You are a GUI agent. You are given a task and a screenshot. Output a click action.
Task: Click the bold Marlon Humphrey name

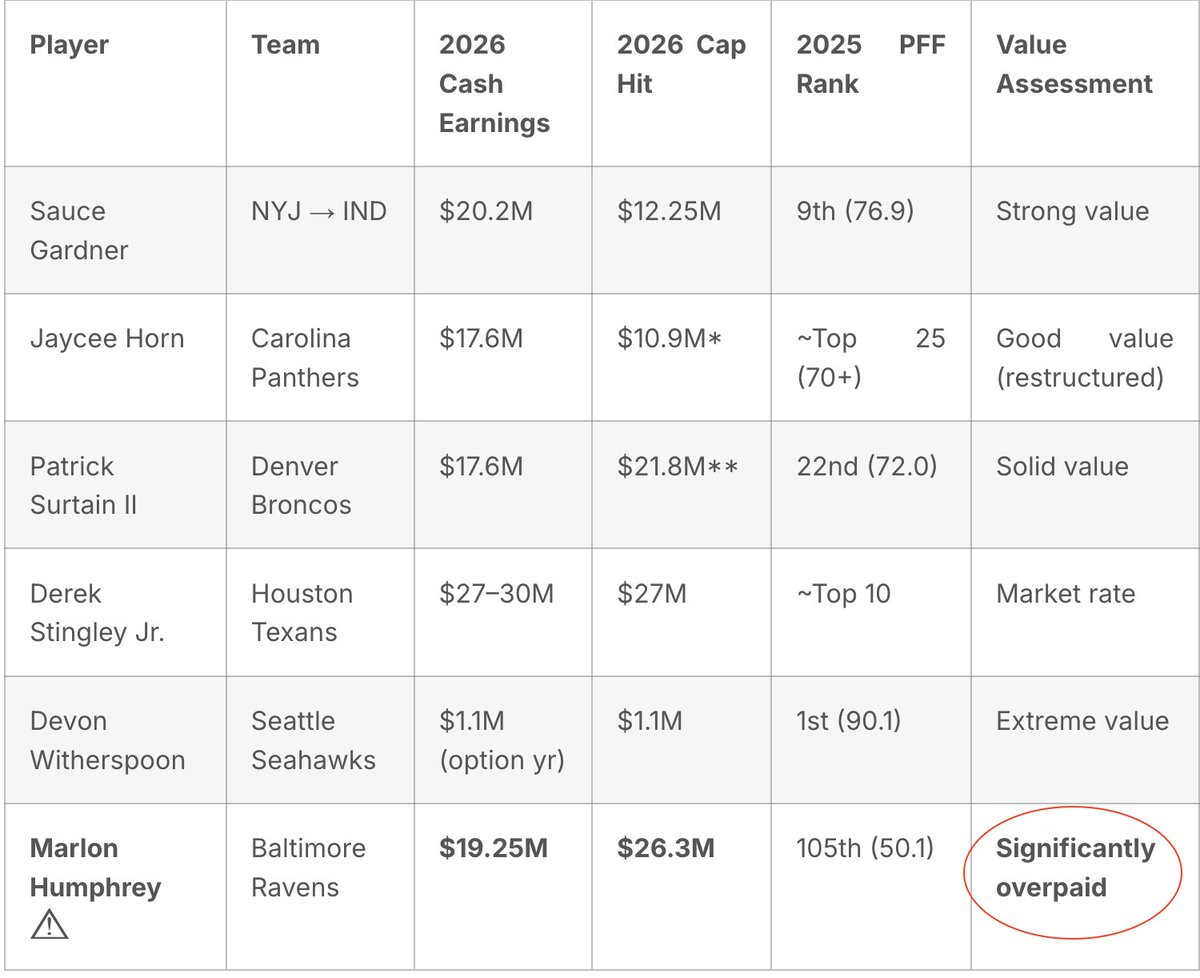tap(95, 868)
